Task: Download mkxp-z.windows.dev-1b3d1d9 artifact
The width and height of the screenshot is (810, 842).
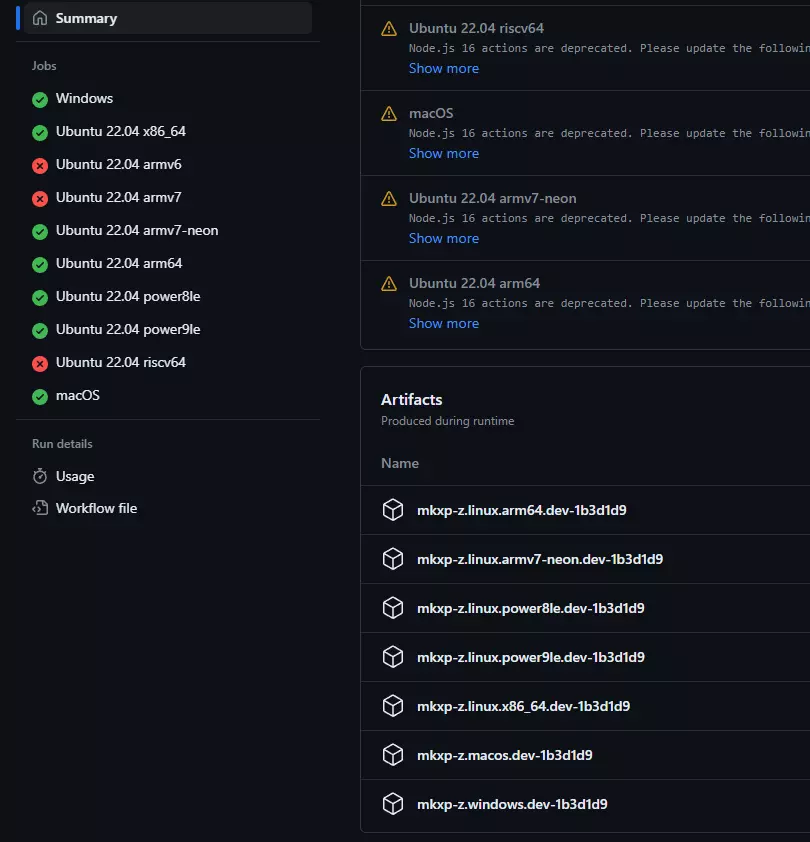Action: (x=512, y=804)
